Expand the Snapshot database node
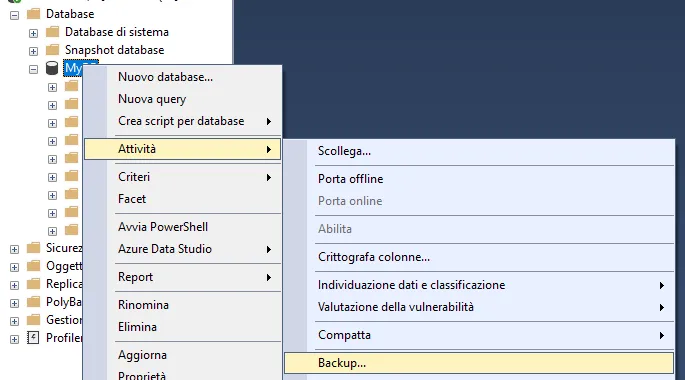This screenshot has width=685, height=380. point(33,51)
